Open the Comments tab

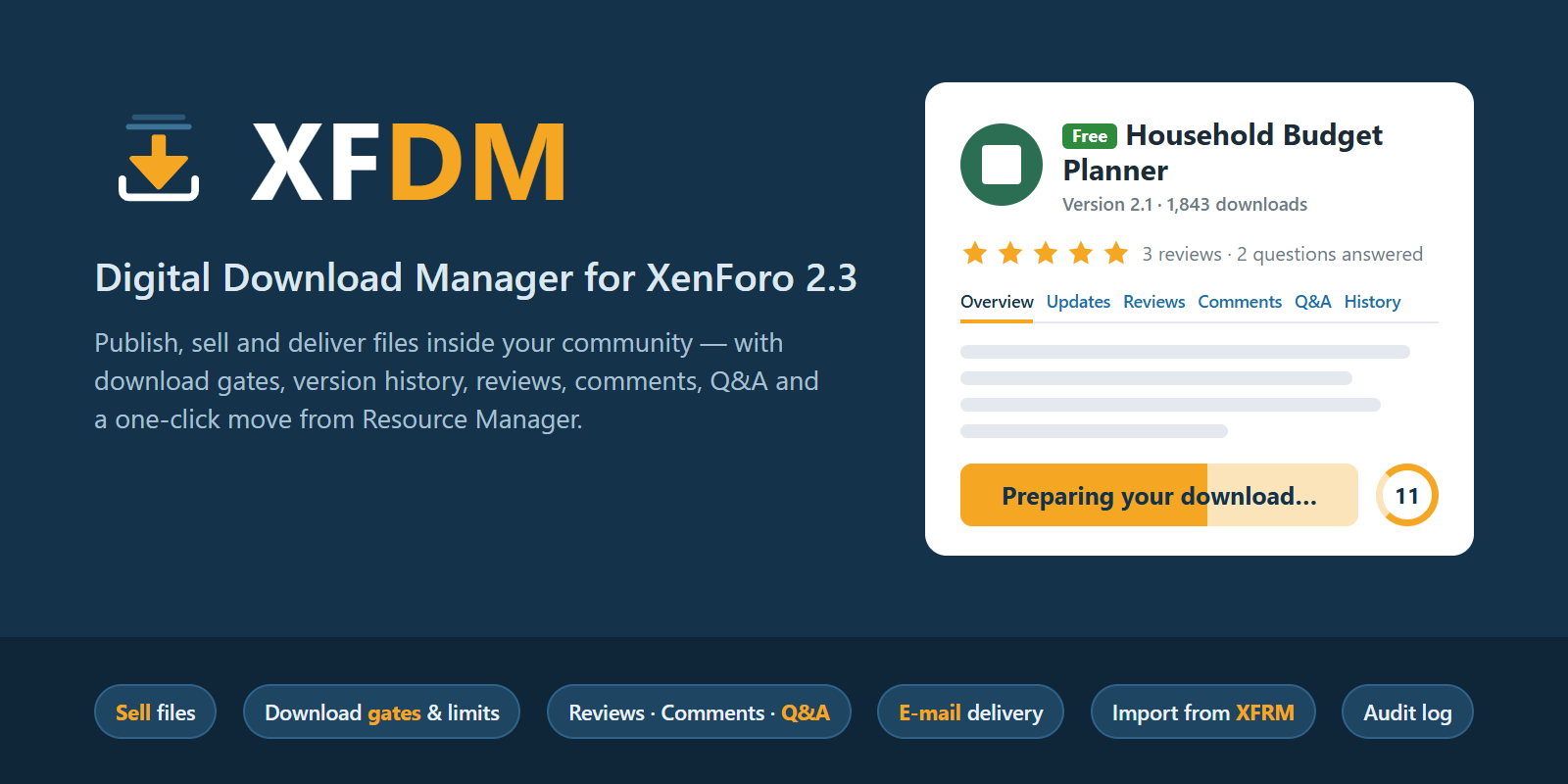1240,302
